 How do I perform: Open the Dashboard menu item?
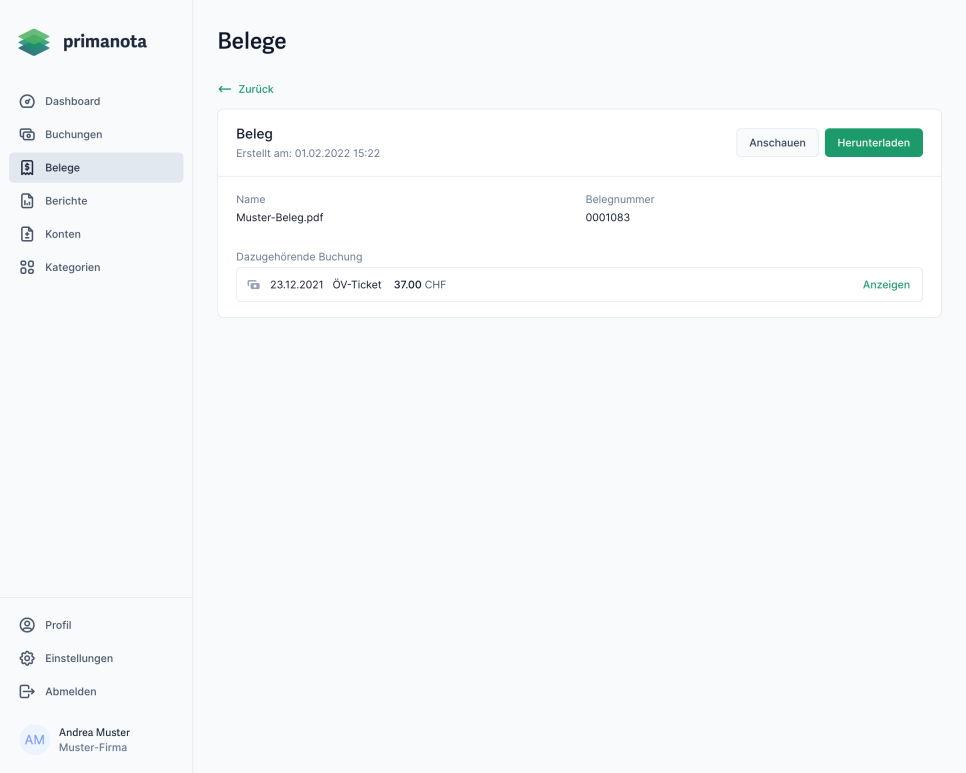tap(72, 101)
